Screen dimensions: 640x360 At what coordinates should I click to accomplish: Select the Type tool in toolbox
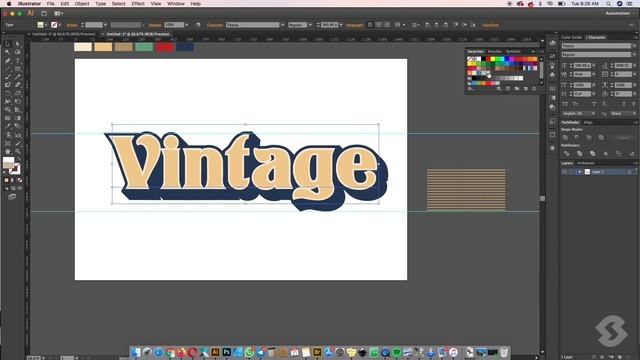(x=18, y=60)
